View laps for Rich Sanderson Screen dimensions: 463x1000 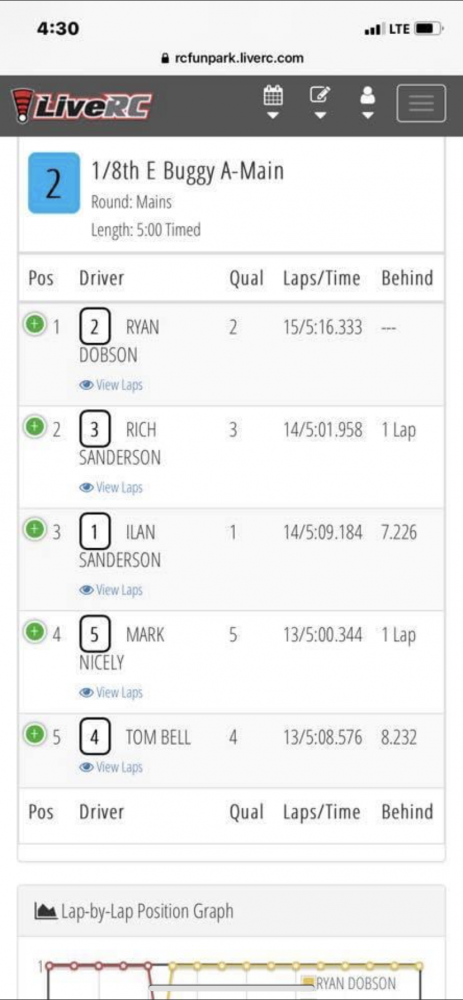point(111,488)
